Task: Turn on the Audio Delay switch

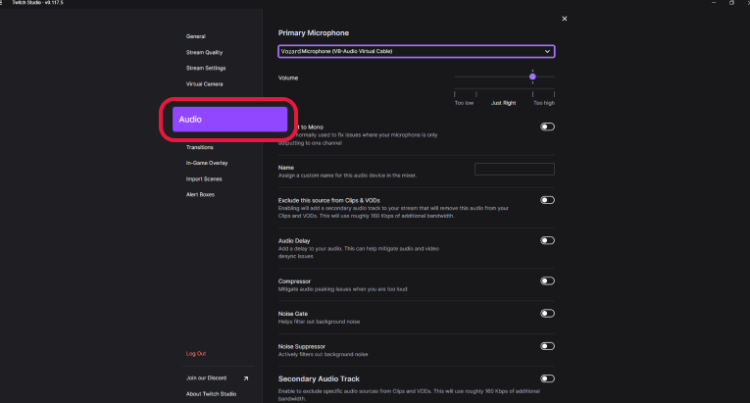Action: [547, 241]
